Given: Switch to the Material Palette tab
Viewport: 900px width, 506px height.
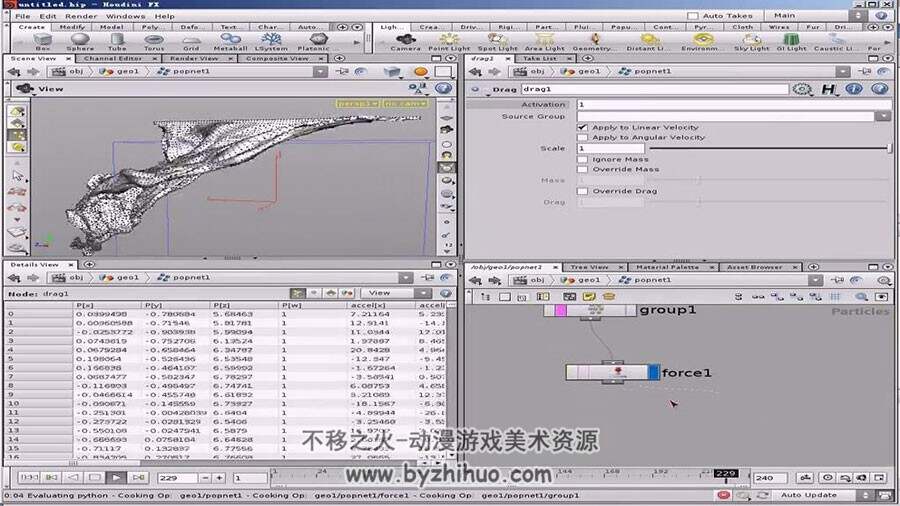Looking at the screenshot, I should 668,267.
